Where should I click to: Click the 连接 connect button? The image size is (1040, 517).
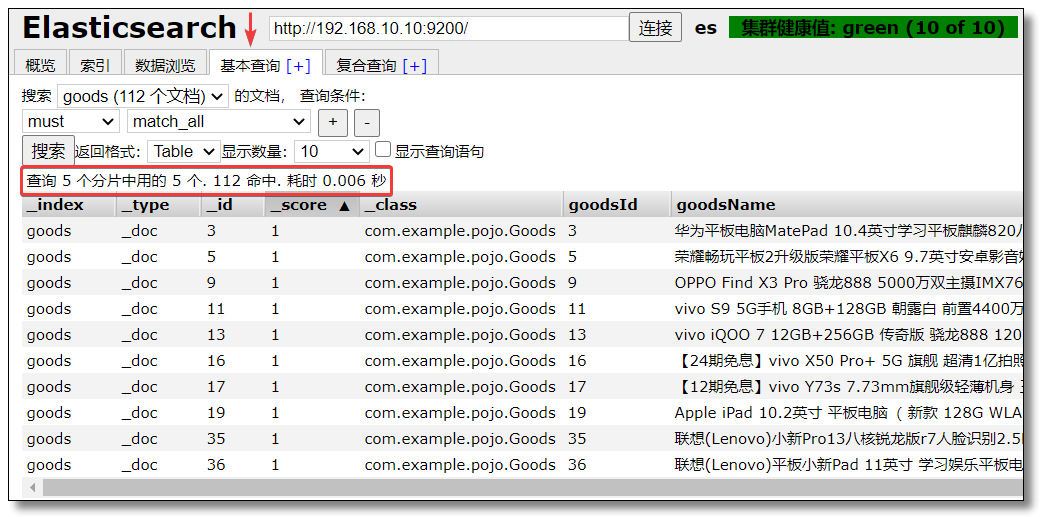pyautogui.click(x=655, y=29)
